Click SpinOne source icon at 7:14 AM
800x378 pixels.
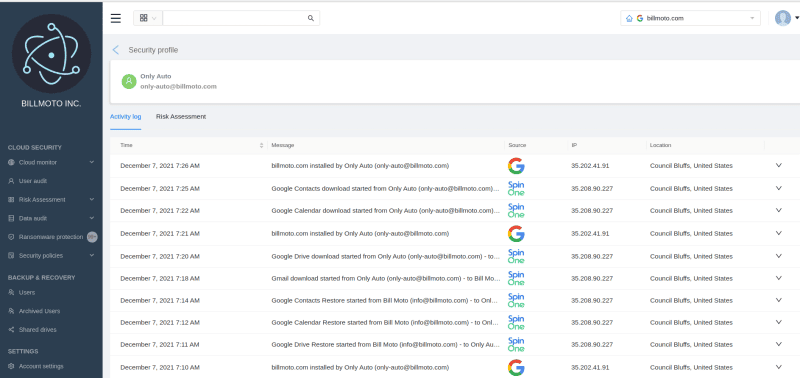516,300
